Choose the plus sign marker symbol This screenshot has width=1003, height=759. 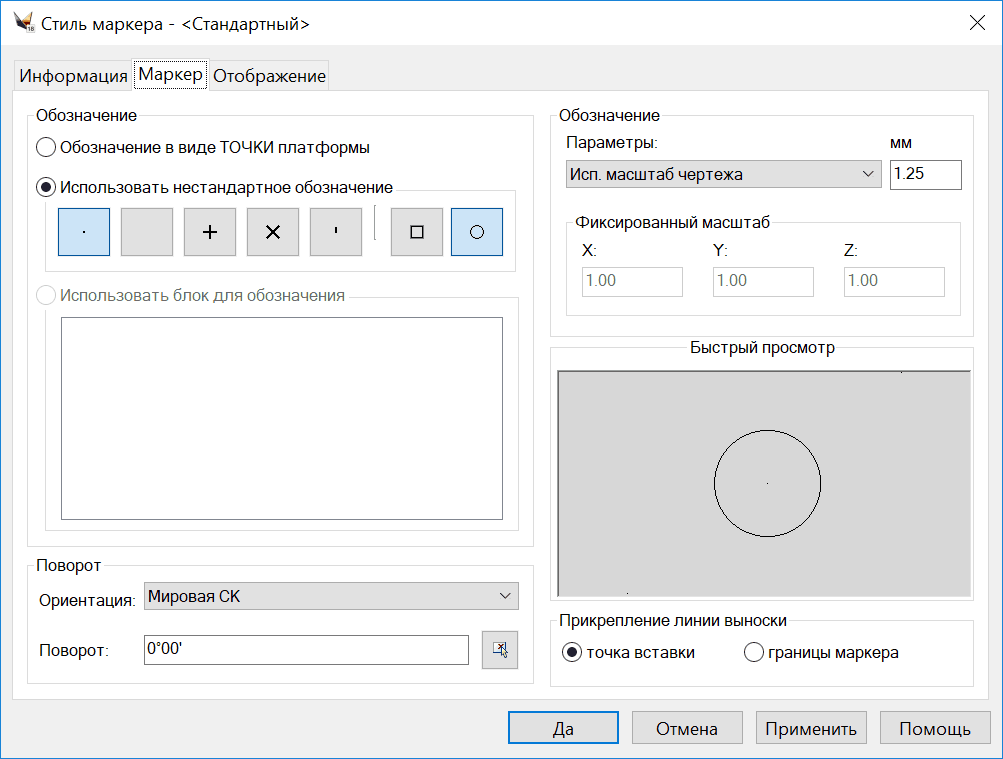click(210, 232)
